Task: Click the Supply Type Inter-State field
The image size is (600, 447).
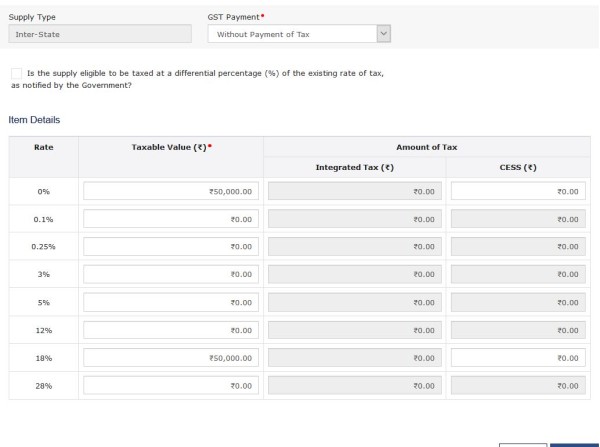Action: coord(98,34)
